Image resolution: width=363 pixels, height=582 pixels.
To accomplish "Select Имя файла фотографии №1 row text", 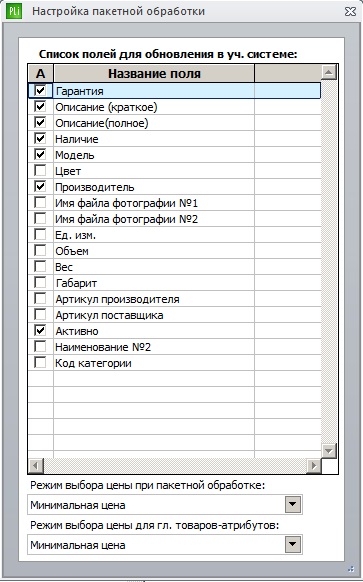I will [x=126, y=203].
